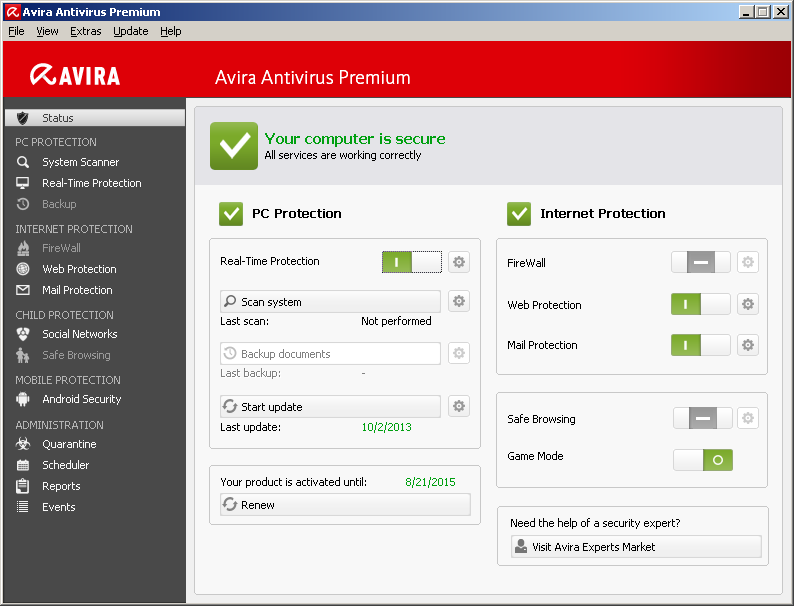
Task: Click the gear icon beside Start update
Action: click(x=459, y=406)
